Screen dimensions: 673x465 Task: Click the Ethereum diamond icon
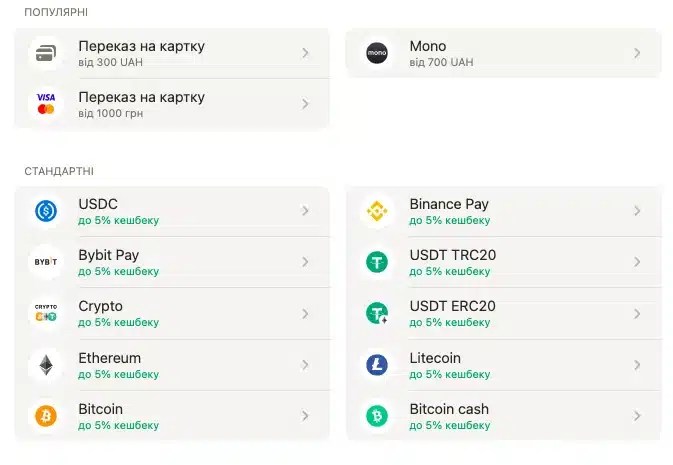point(46,365)
